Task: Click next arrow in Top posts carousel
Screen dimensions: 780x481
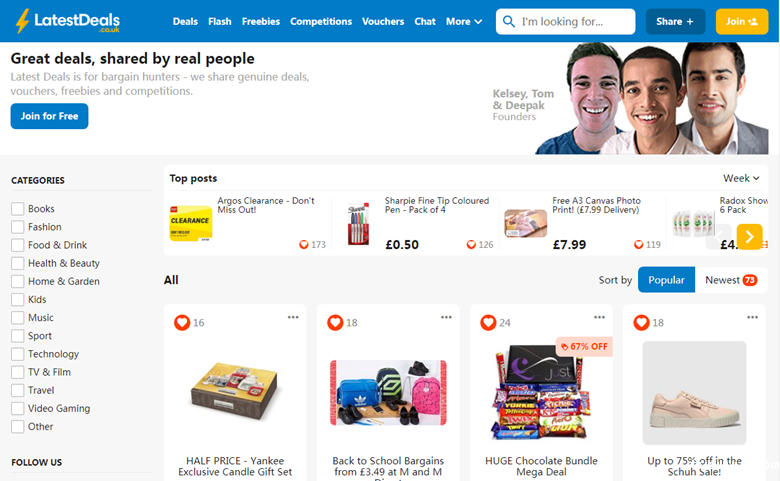Action: (750, 236)
